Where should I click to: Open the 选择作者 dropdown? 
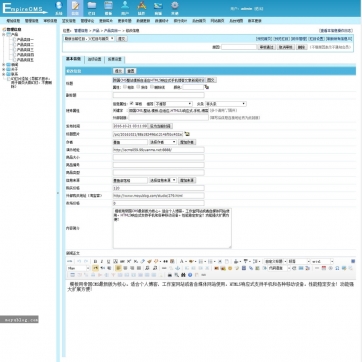click(x=163, y=142)
